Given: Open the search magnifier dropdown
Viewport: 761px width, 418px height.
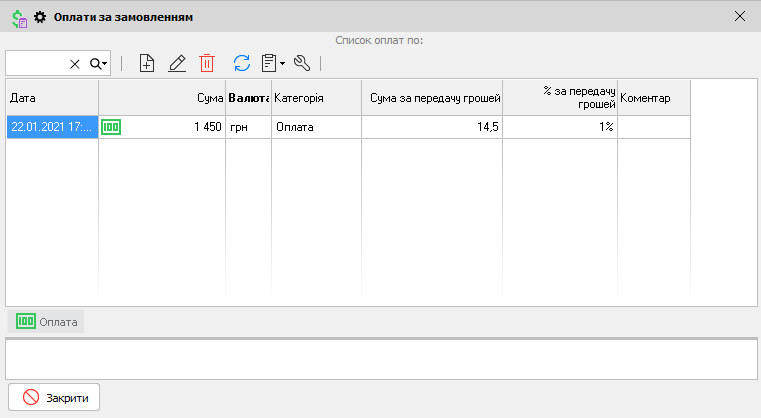Looking at the screenshot, I should (98, 63).
